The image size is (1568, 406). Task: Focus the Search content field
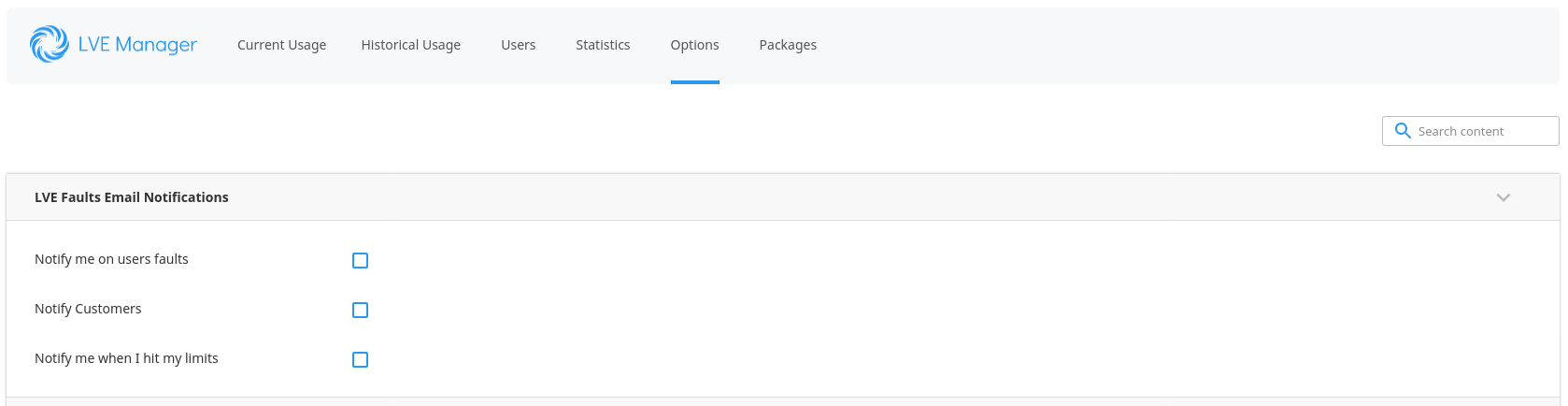[x=1471, y=131]
